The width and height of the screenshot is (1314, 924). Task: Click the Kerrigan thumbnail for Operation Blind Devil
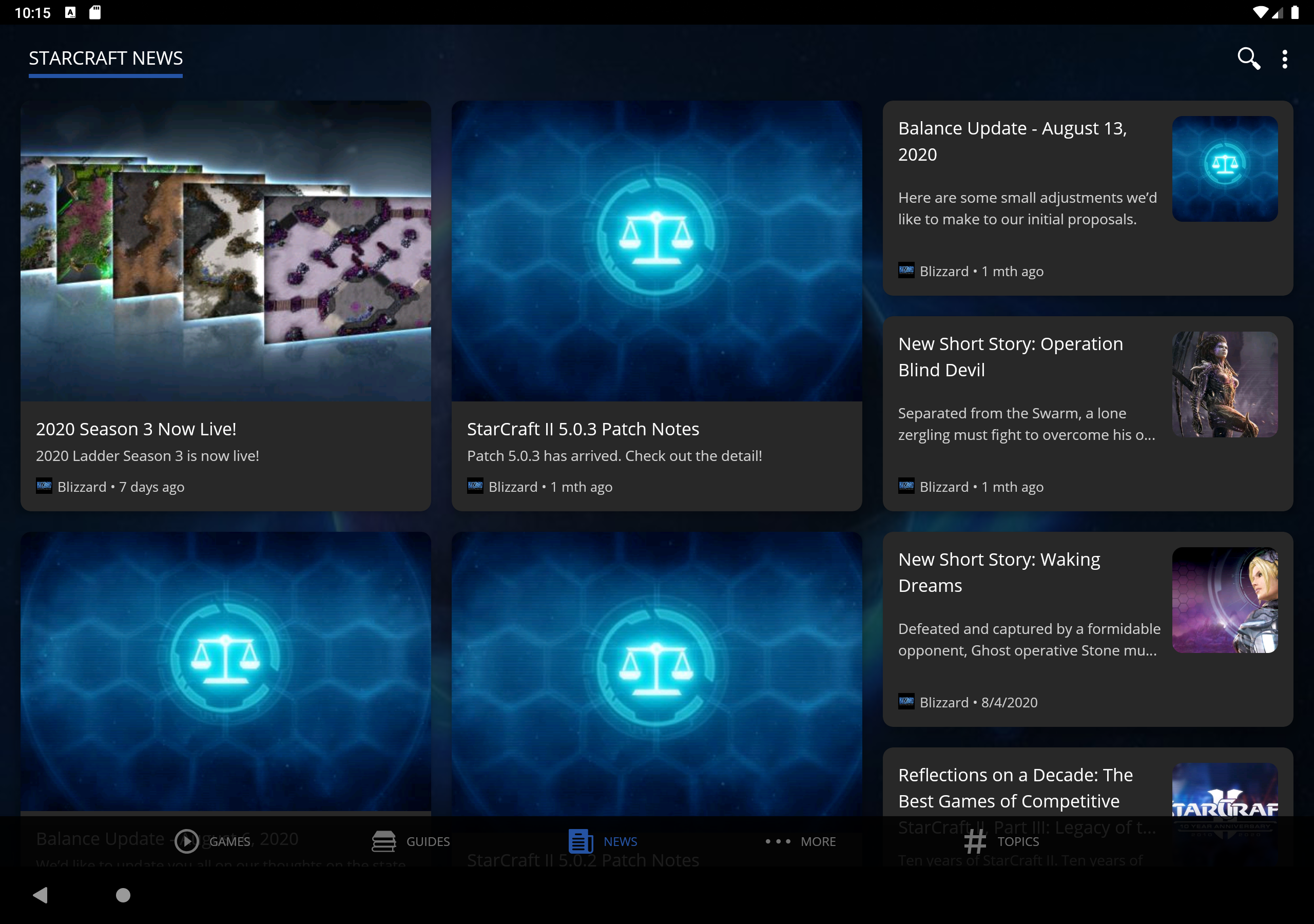coord(1224,384)
